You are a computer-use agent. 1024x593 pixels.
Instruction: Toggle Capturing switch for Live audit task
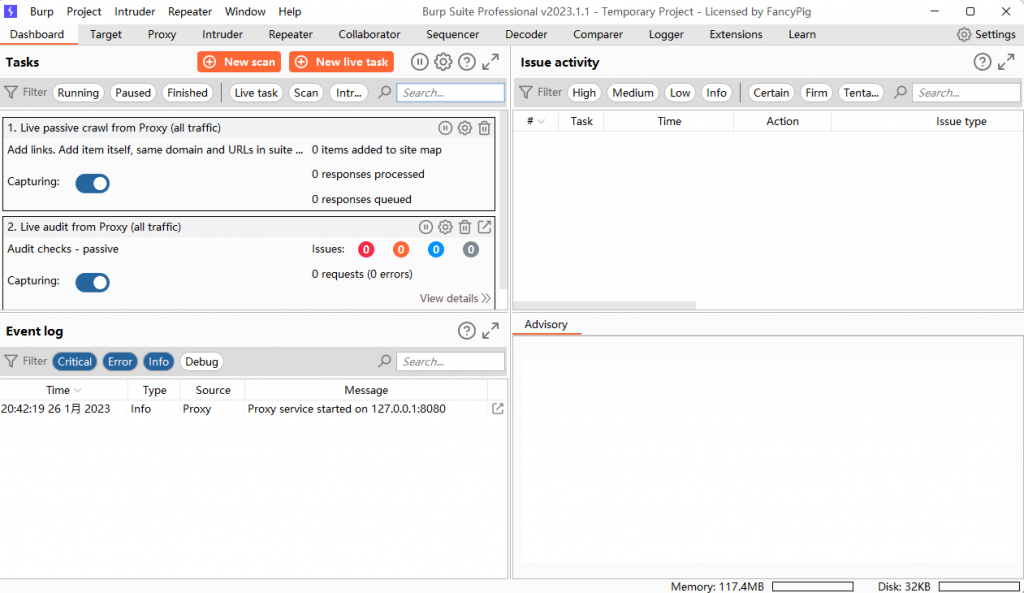[x=92, y=283]
